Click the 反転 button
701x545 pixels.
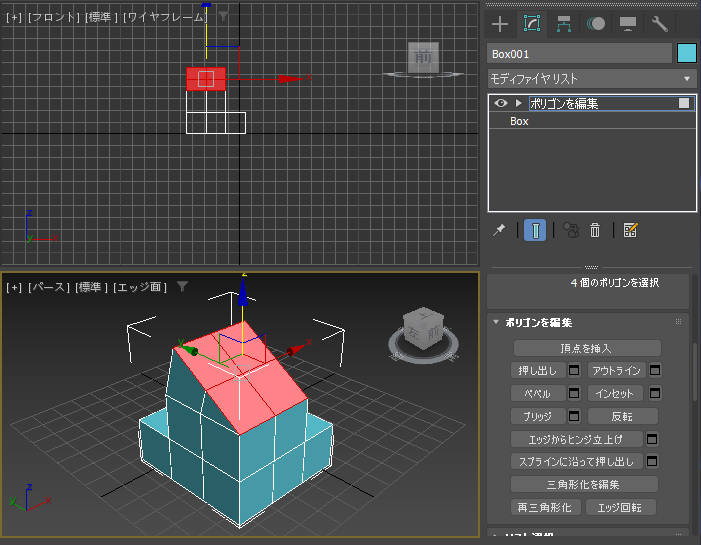(623, 416)
